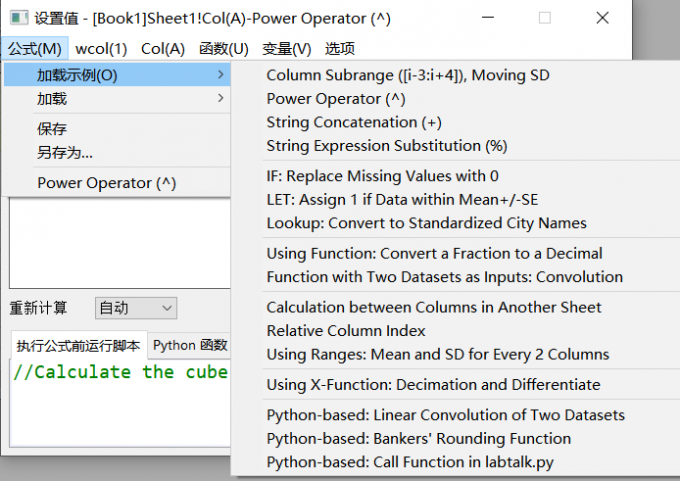Choose 另存为... from the formula menu

117,153
